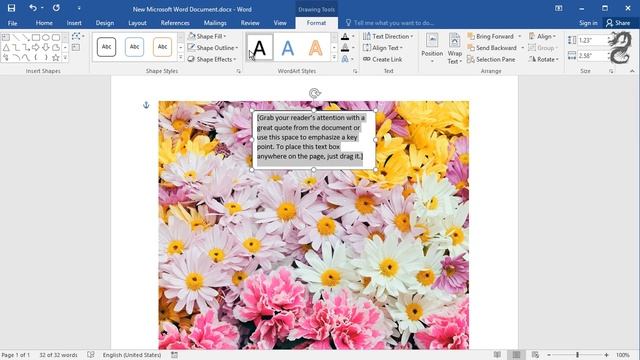Open the File menu
This screenshot has width=640, height=360.
tap(12, 23)
